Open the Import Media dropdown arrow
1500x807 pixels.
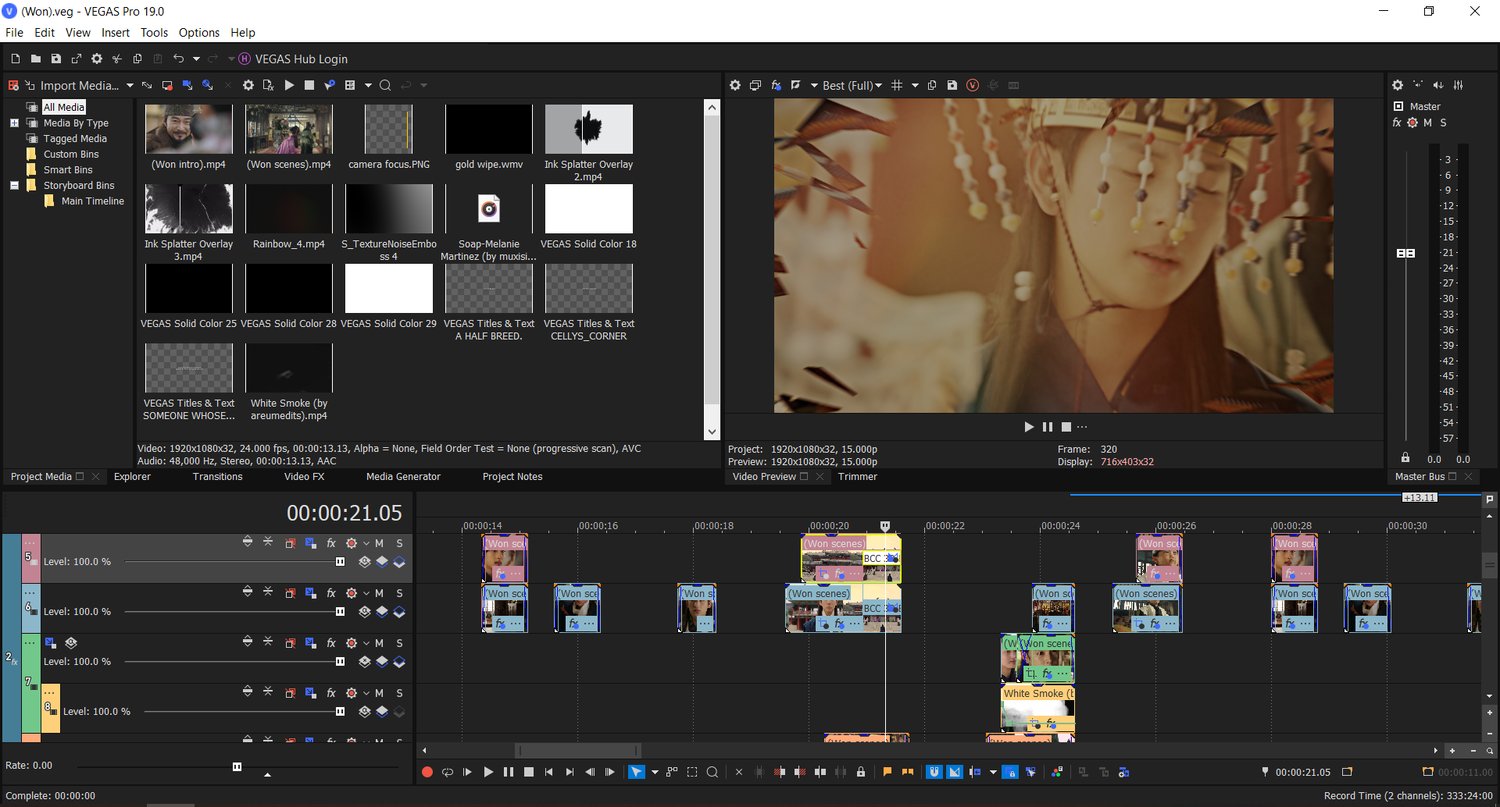point(129,86)
